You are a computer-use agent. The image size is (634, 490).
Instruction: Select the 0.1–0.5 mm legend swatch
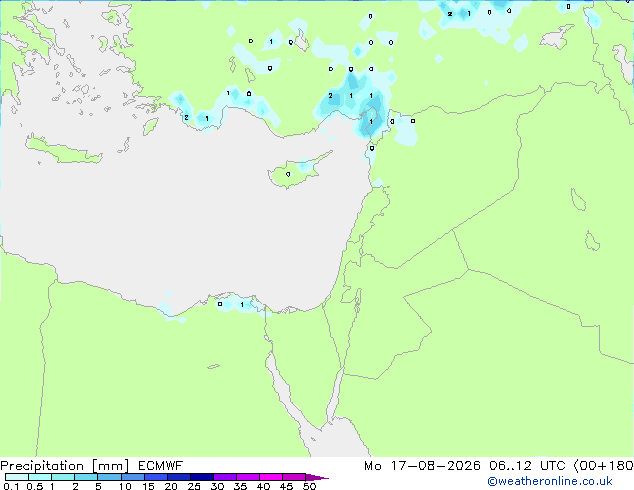point(17,477)
